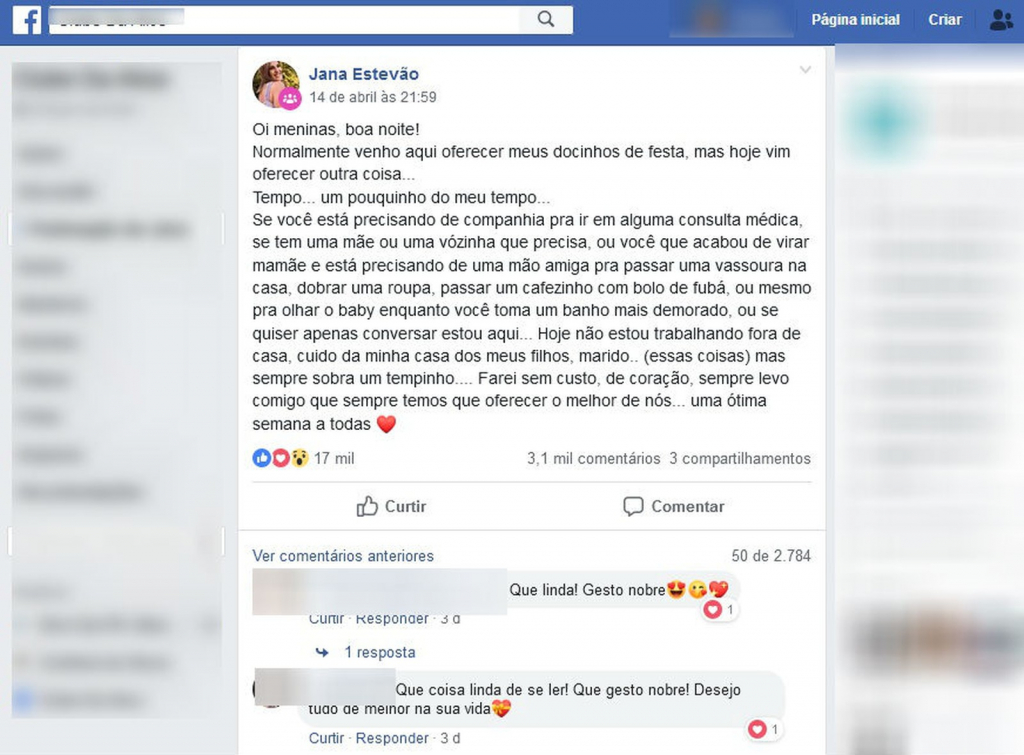
Task: Click the 3 compartilhamentos link
Action: point(740,458)
